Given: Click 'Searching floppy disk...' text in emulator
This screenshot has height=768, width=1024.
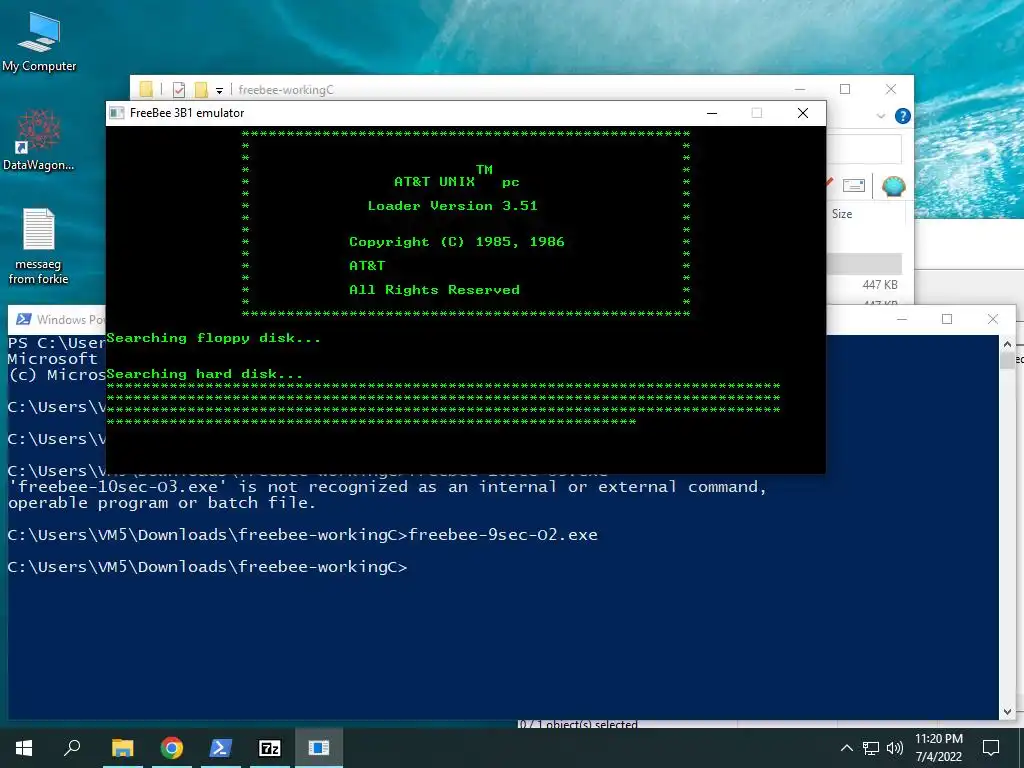Looking at the screenshot, I should (x=214, y=338).
